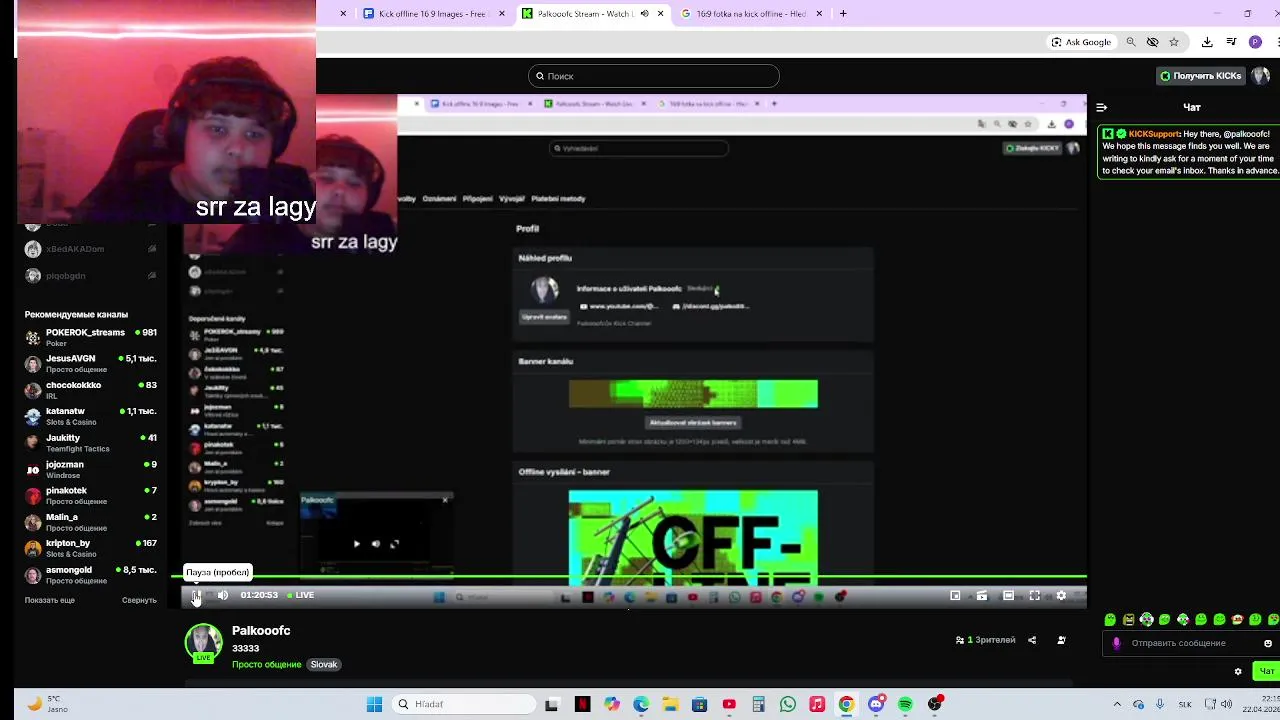Switch to Kick offline 16:9 Images tab
The height and width of the screenshot is (720, 1280).
(432, 14)
